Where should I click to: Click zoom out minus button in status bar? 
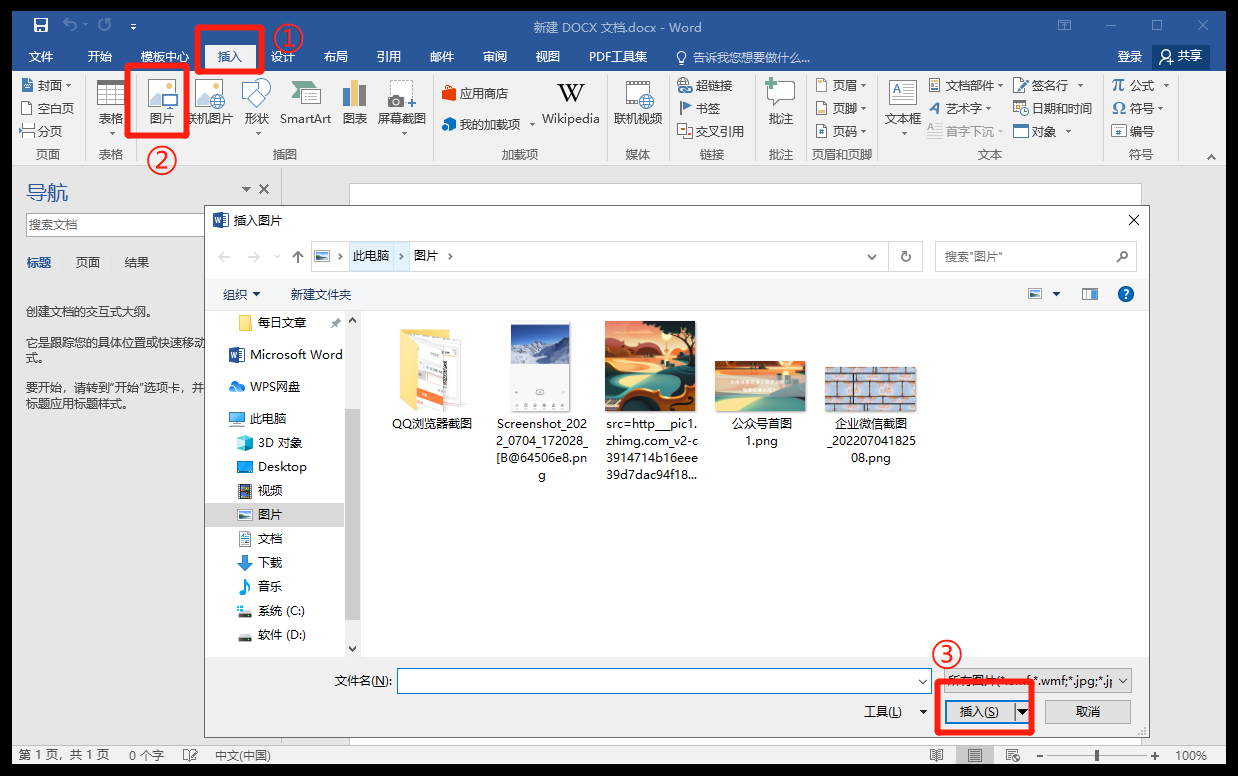coord(1038,755)
